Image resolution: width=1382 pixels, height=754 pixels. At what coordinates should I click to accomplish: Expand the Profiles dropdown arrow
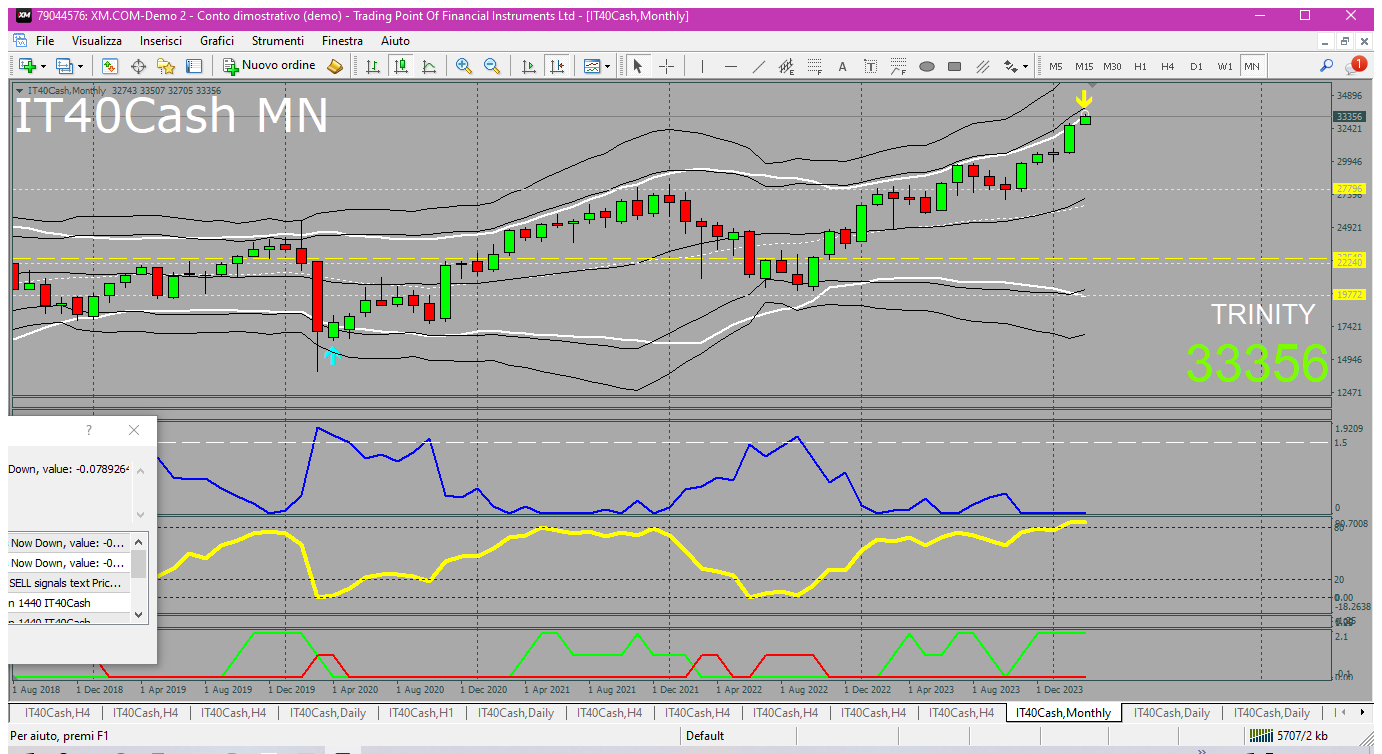(x=81, y=66)
